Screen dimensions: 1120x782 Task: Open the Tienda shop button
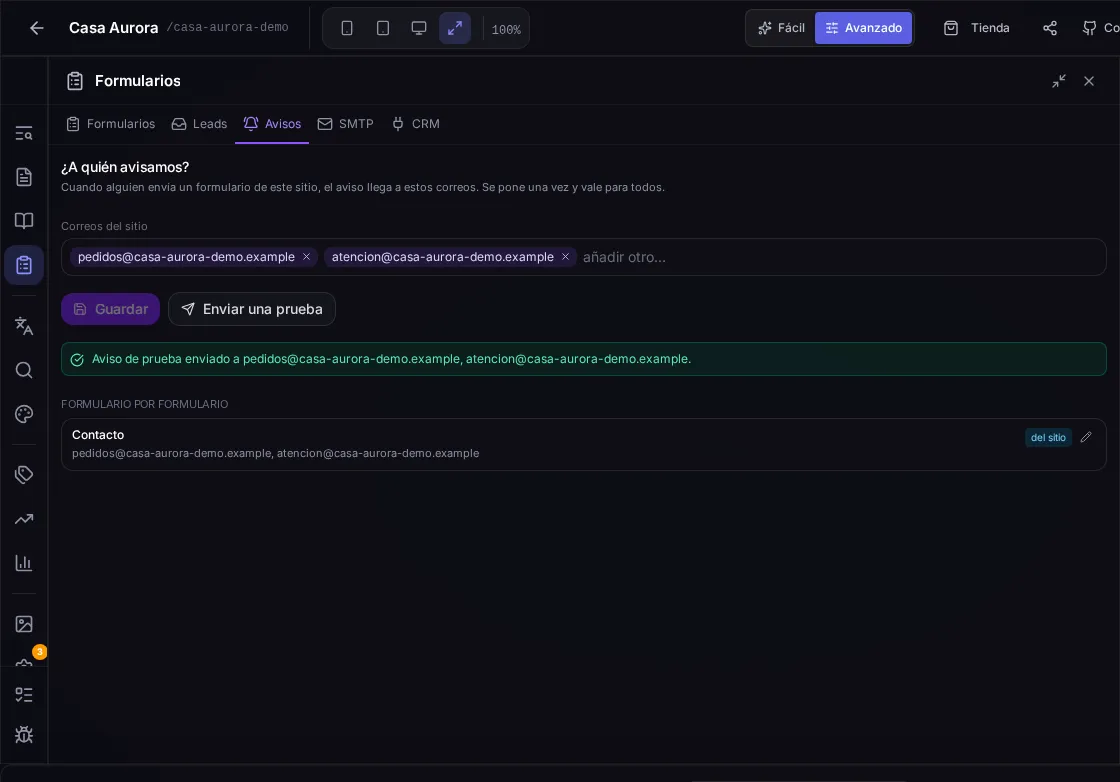(x=976, y=28)
